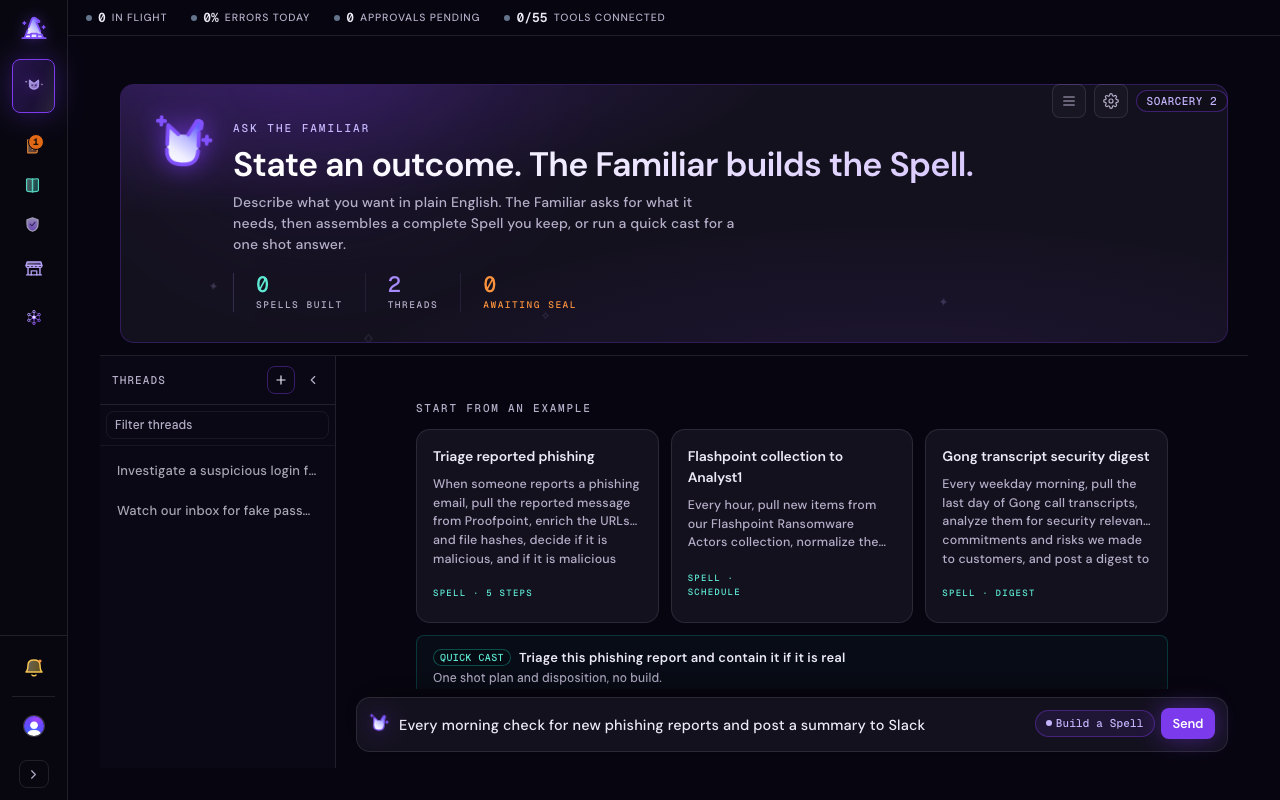Open the teal book icon in sidebar
This screenshot has height=800, width=1280.
coord(33,185)
